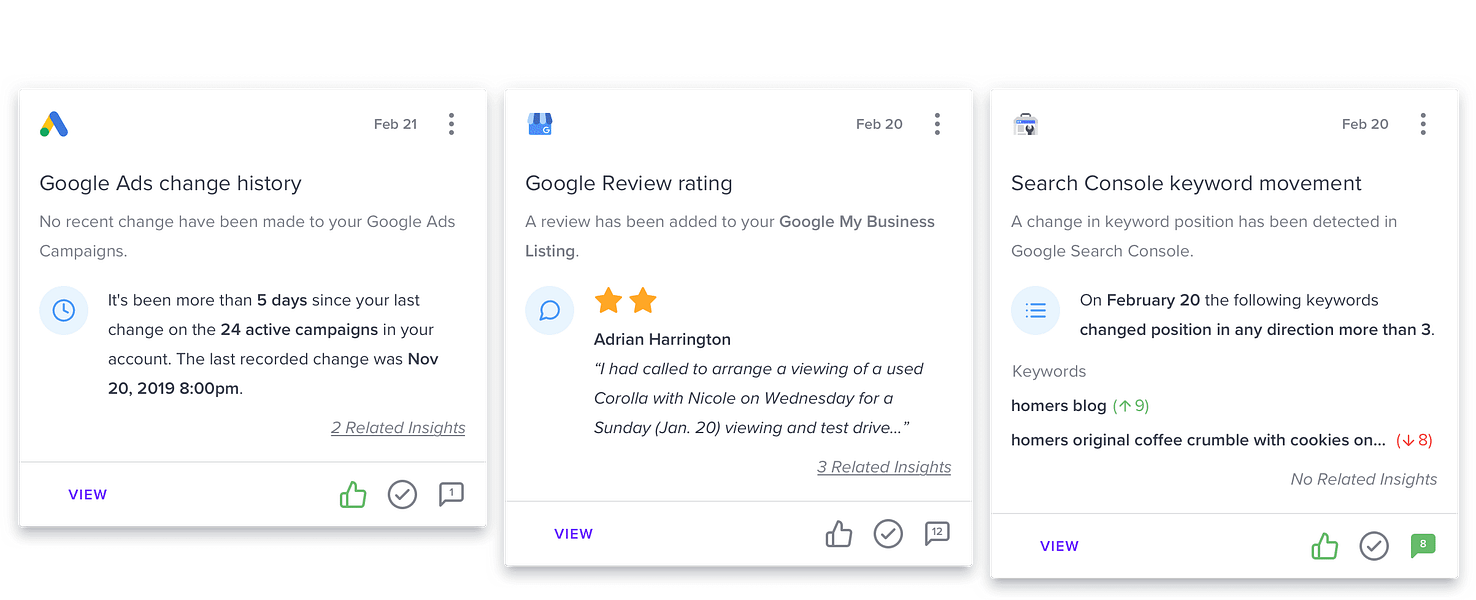Click the 'Keywords' section label
This screenshot has height=600, width=1476.
tap(1049, 371)
